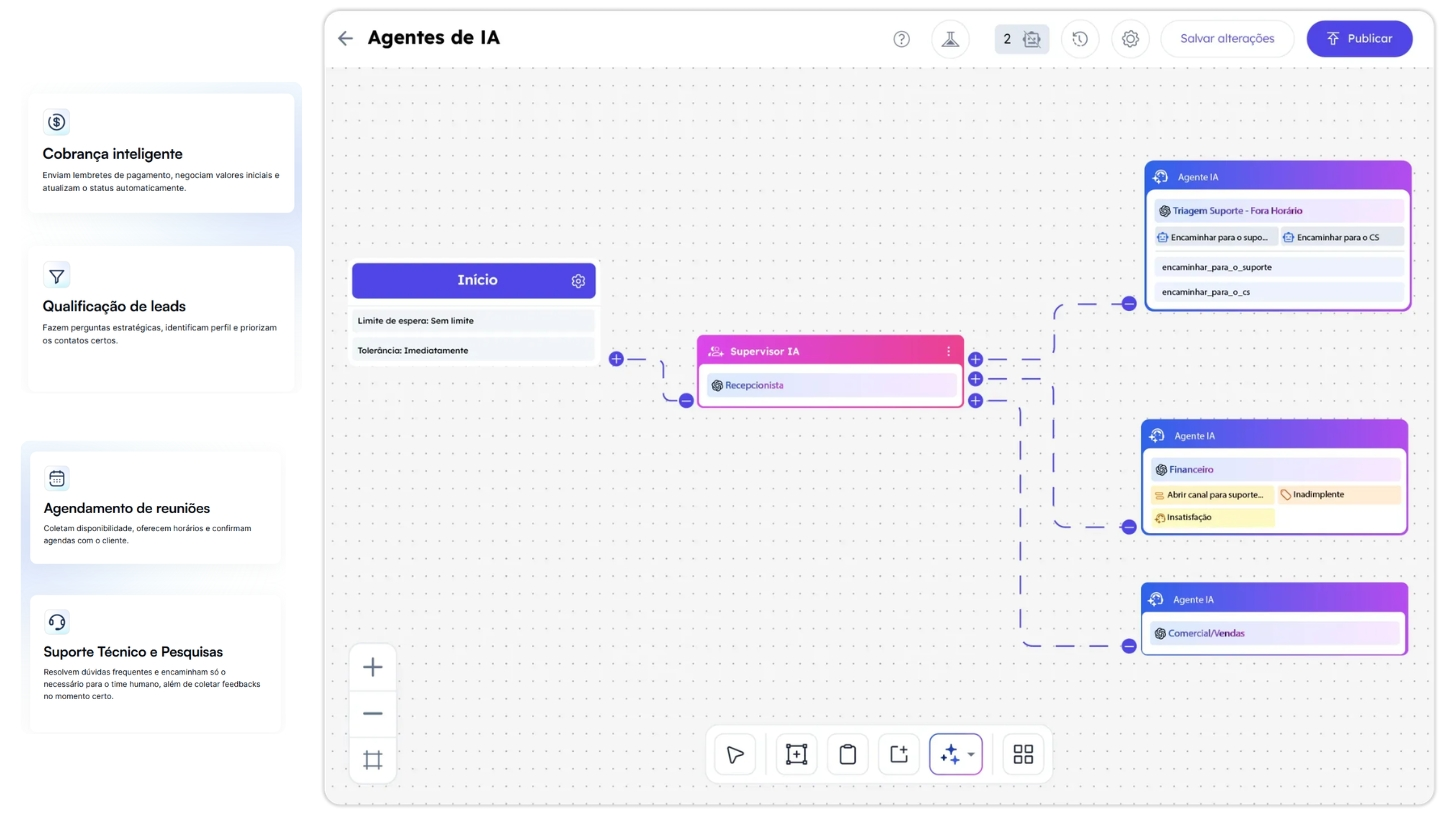Click the add note tool
Screen dimensions: 1456x816
899,754
